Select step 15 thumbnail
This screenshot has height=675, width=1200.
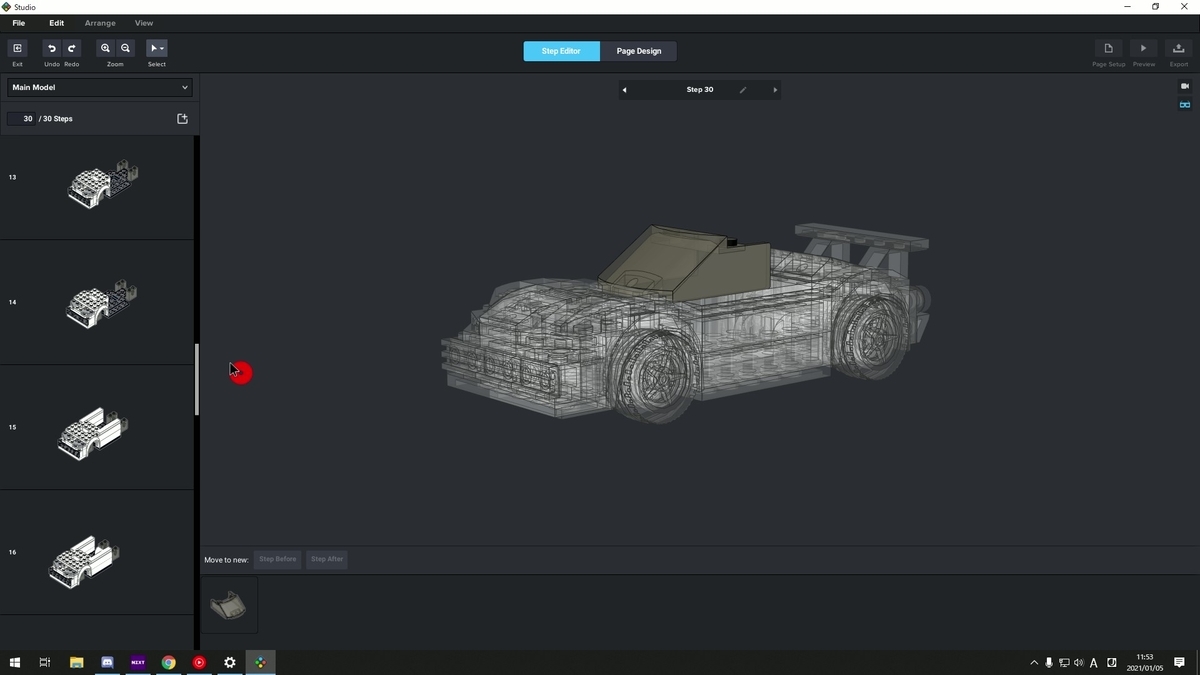point(97,427)
